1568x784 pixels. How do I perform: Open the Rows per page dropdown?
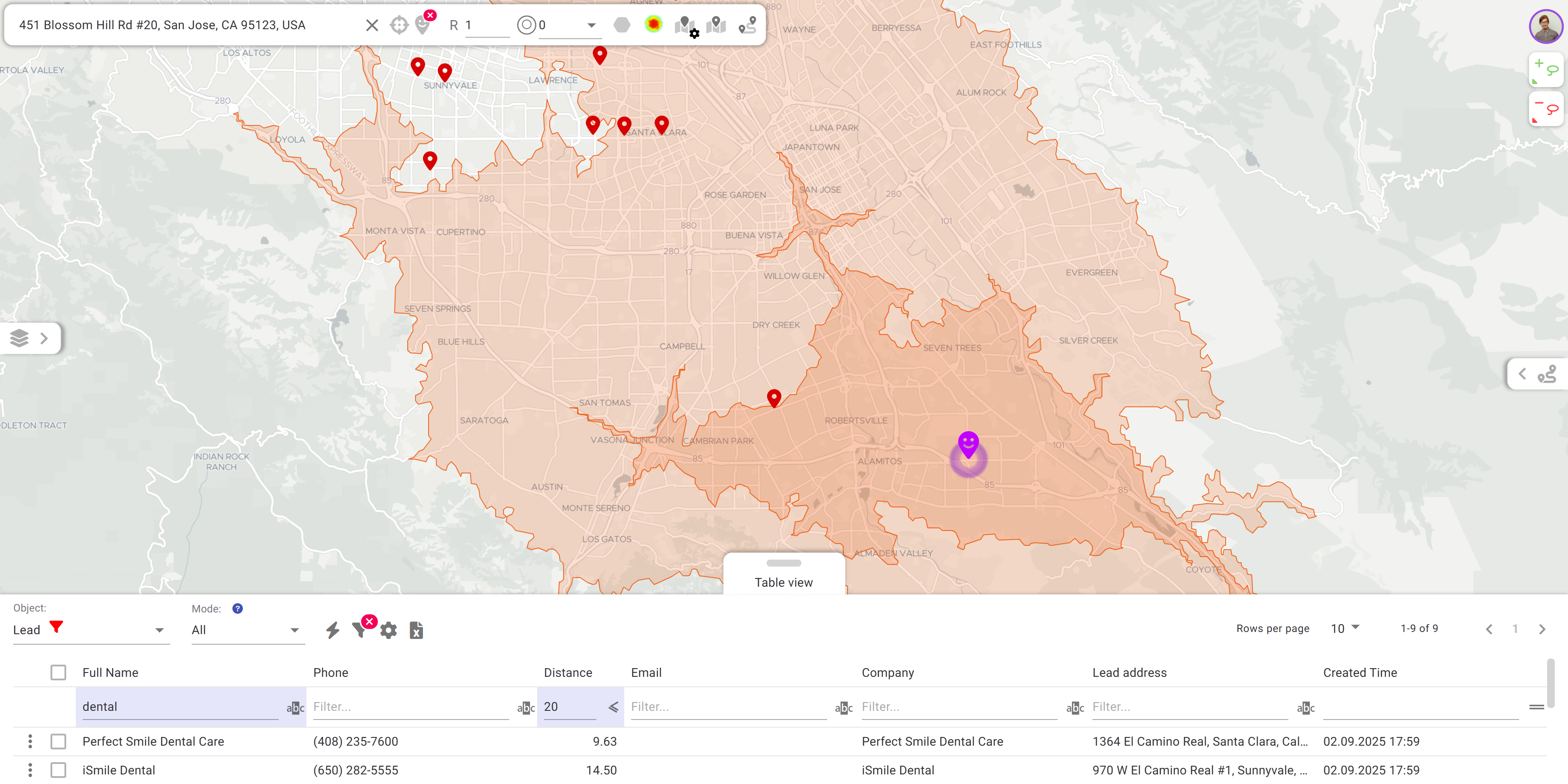[x=1344, y=628]
